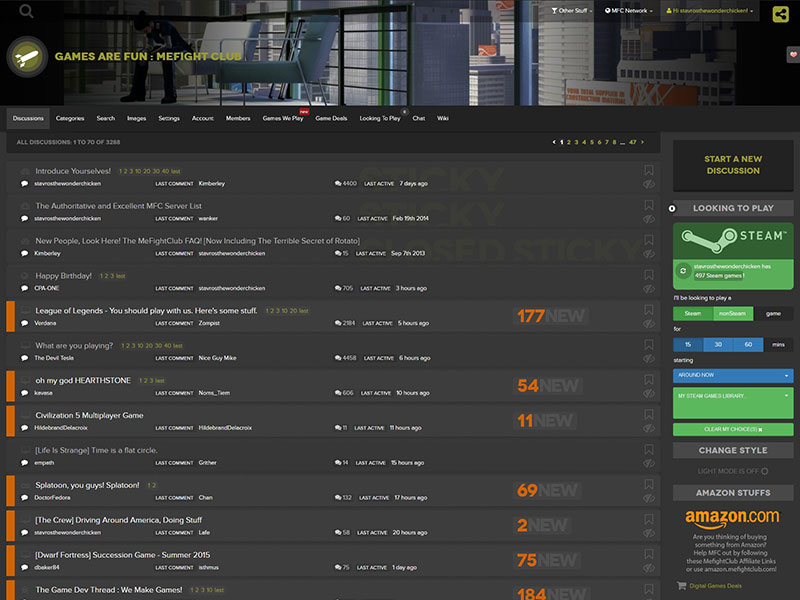
Task: Bookmark the Life Is Strange thread
Action: 648,449
